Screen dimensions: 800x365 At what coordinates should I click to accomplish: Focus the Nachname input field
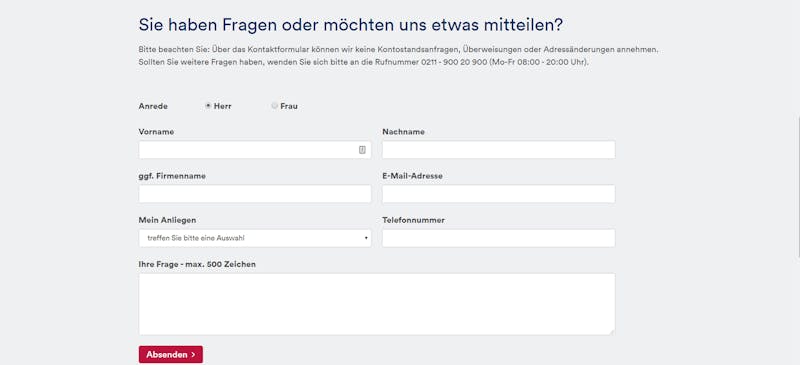tap(498, 150)
